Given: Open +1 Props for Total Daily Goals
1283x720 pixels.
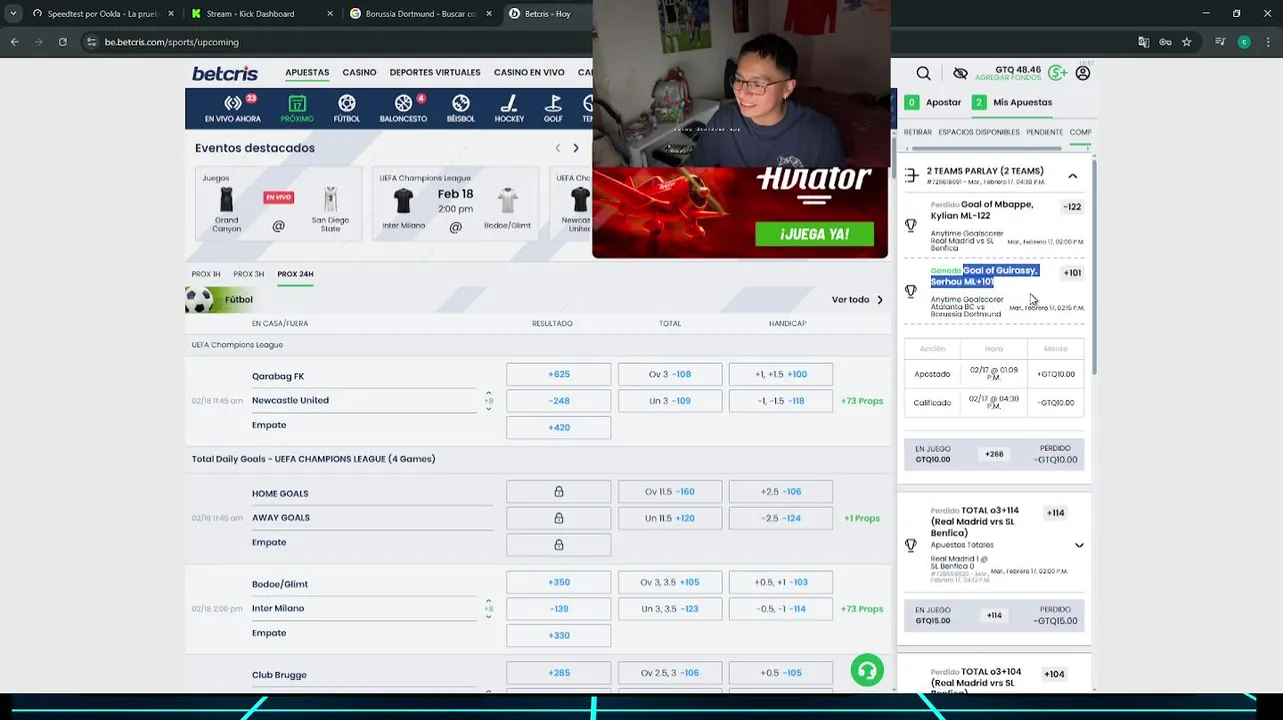Looking at the screenshot, I should (x=862, y=518).
